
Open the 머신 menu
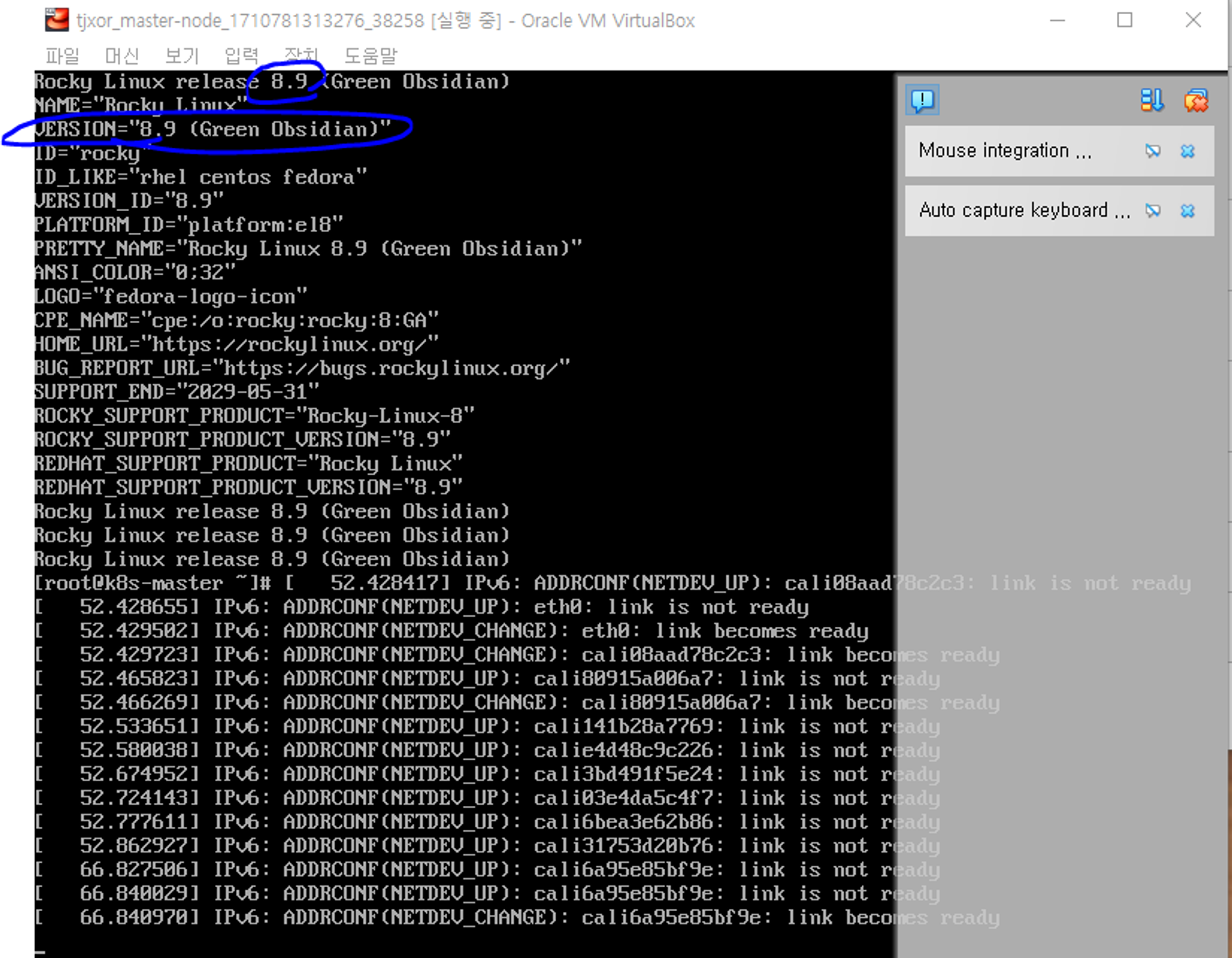coord(122,56)
